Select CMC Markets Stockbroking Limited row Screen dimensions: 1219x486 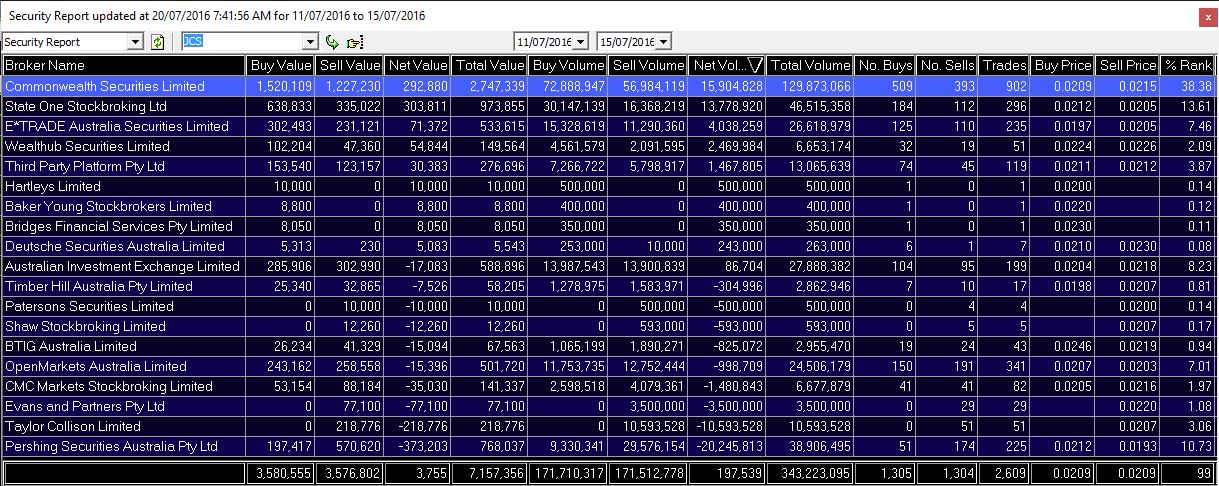coord(609,386)
